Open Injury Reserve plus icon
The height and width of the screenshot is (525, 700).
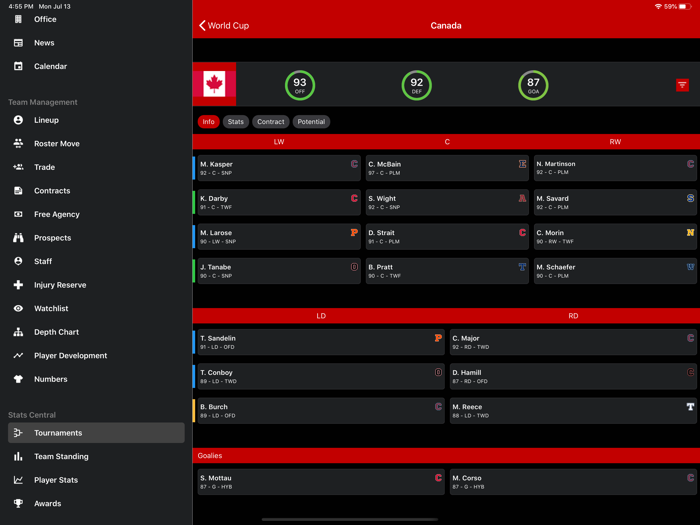18,285
